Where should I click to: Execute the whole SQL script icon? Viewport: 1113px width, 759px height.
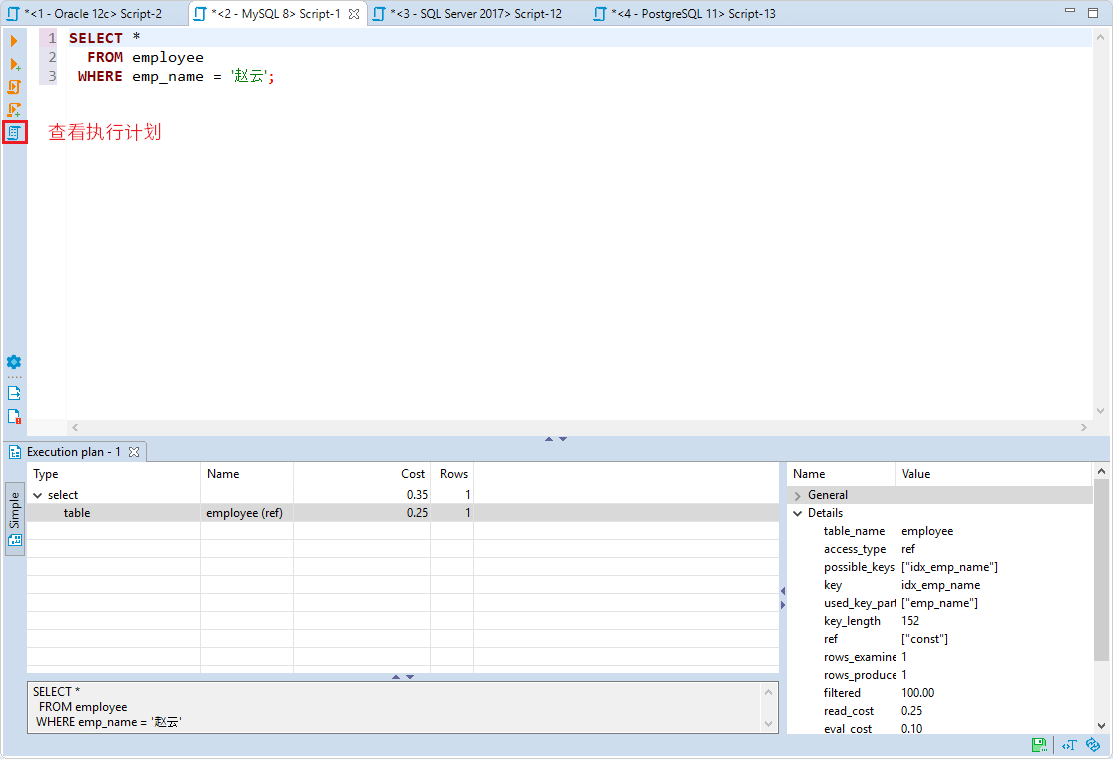(x=14, y=87)
